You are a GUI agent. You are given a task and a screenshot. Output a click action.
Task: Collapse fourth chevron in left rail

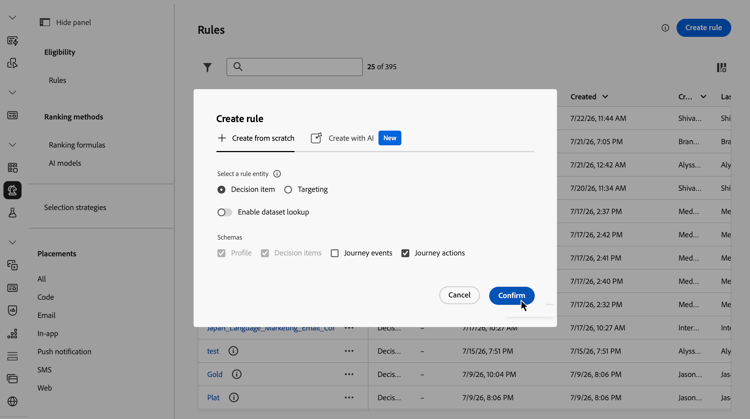tap(12, 242)
